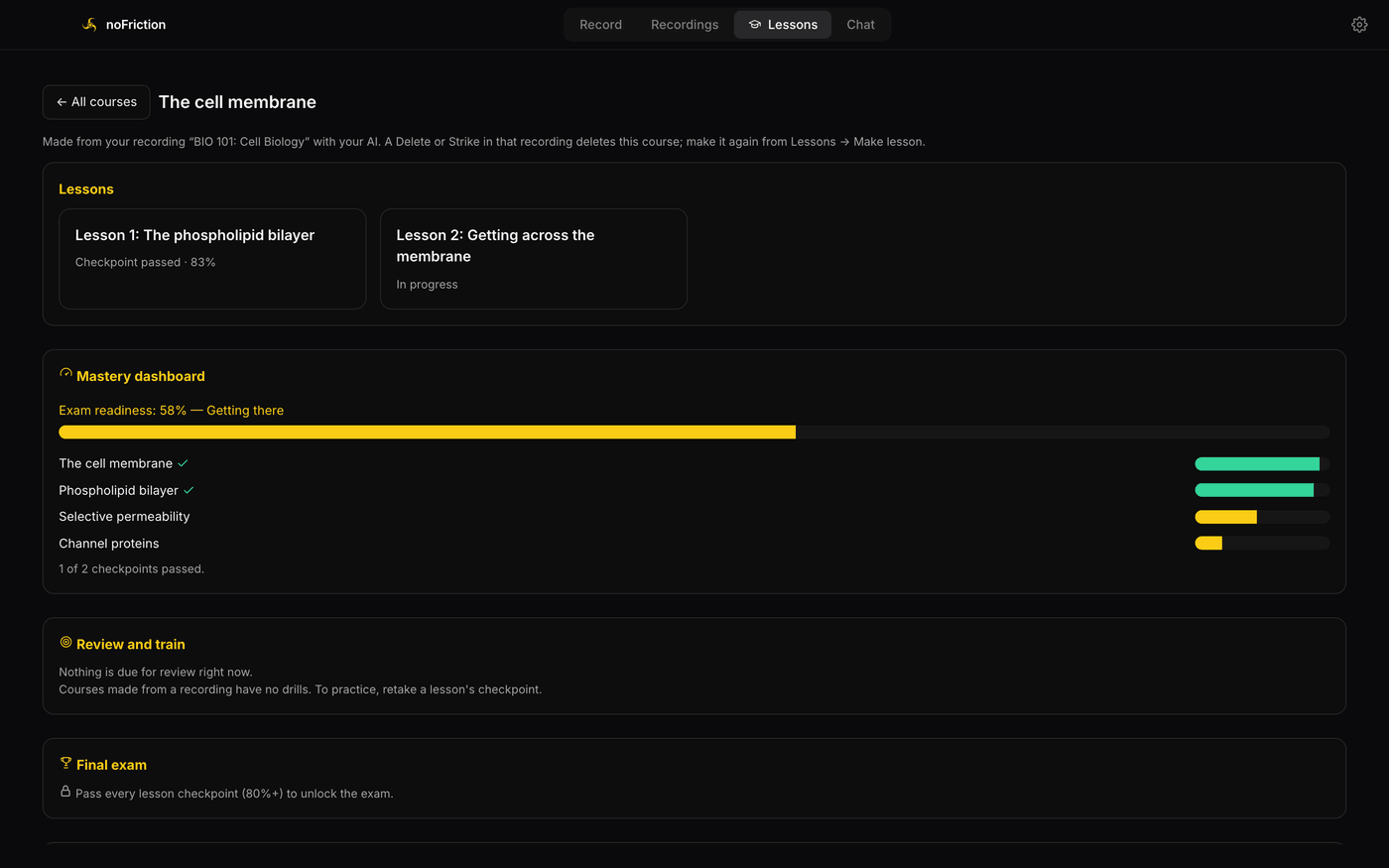Click the checkmark next to The cell membrane
1389x868 pixels.
[x=183, y=463]
